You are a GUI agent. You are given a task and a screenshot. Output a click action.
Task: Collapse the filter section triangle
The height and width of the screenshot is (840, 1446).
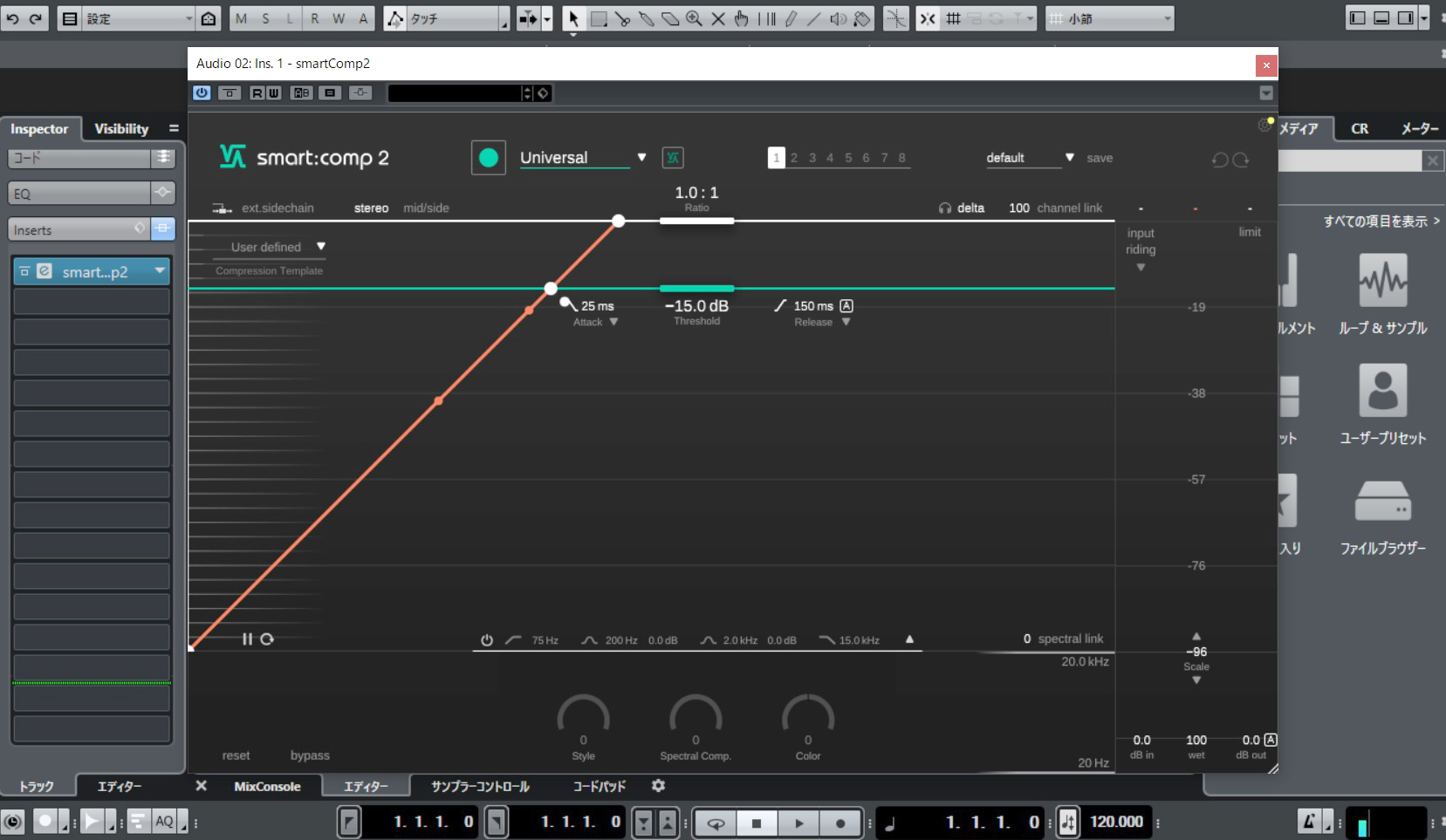tap(909, 639)
